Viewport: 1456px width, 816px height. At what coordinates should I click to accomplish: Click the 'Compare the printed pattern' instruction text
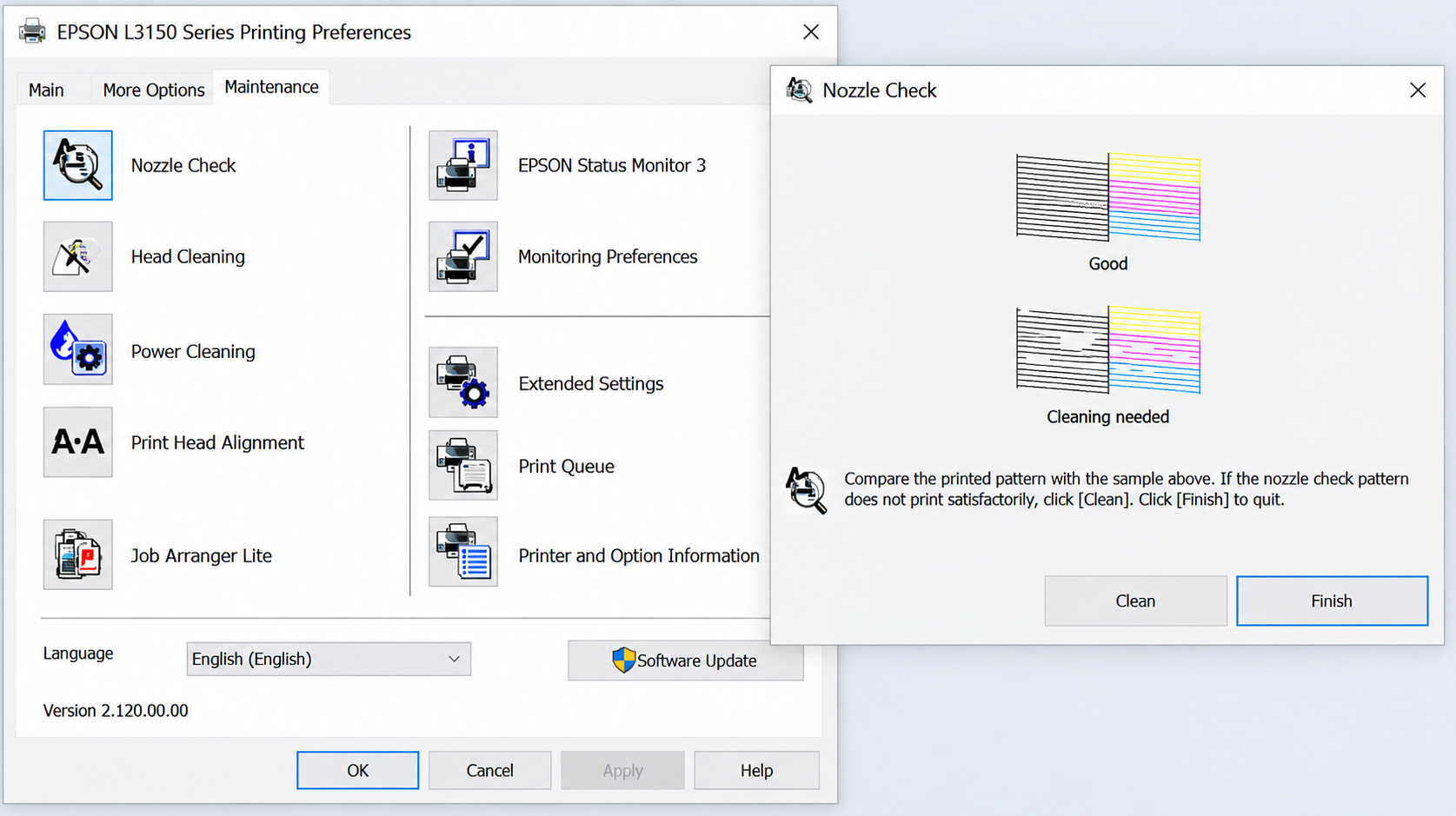[1127, 489]
